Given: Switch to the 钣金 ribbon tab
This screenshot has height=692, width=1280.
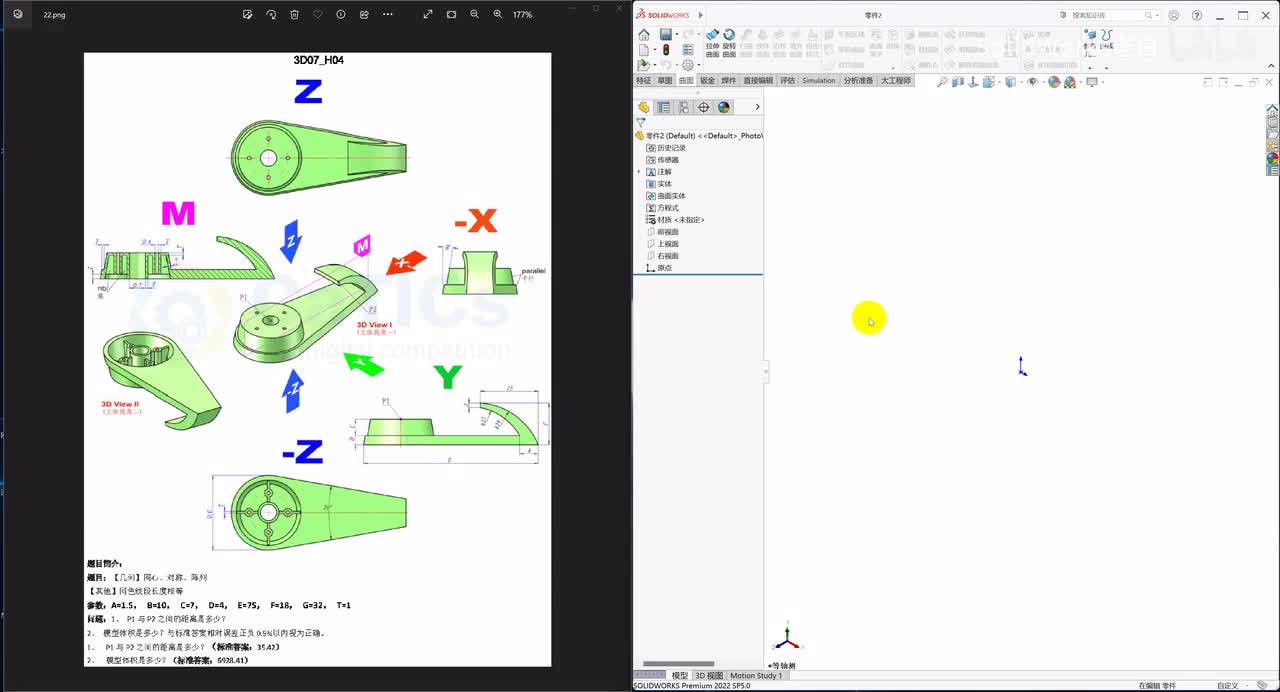Looking at the screenshot, I should point(707,80).
